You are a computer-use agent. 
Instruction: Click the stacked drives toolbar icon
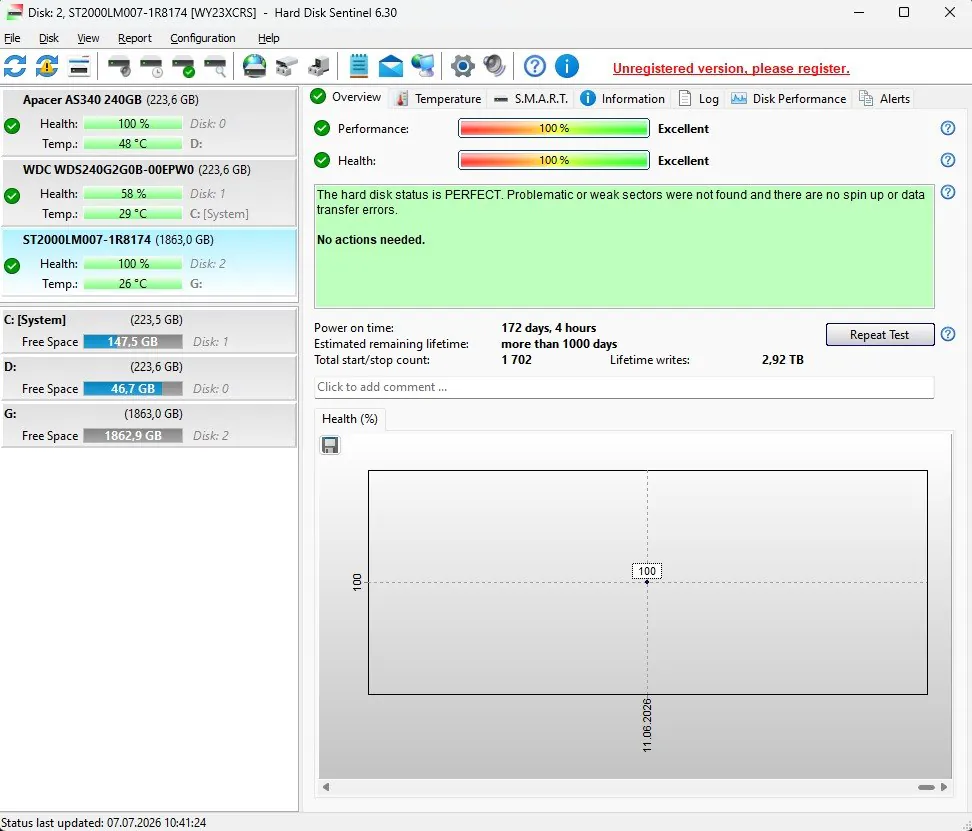[x=286, y=66]
